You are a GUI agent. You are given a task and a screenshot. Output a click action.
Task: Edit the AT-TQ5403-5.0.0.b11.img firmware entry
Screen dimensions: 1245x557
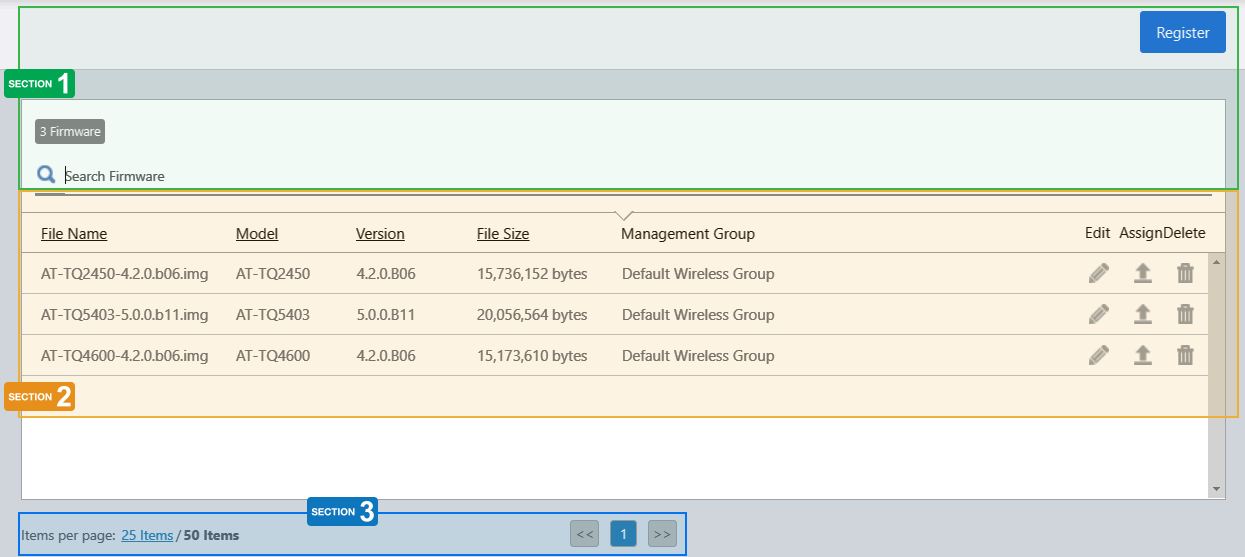point(1098,314)
